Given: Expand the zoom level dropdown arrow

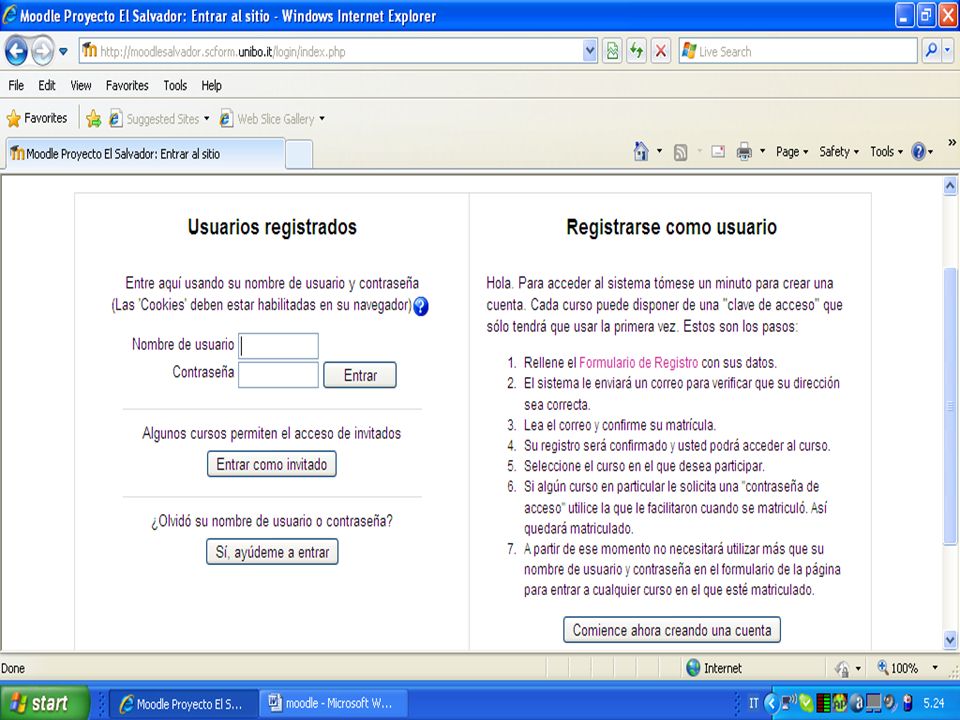Looking at the screenshot, I should (935, 668).
